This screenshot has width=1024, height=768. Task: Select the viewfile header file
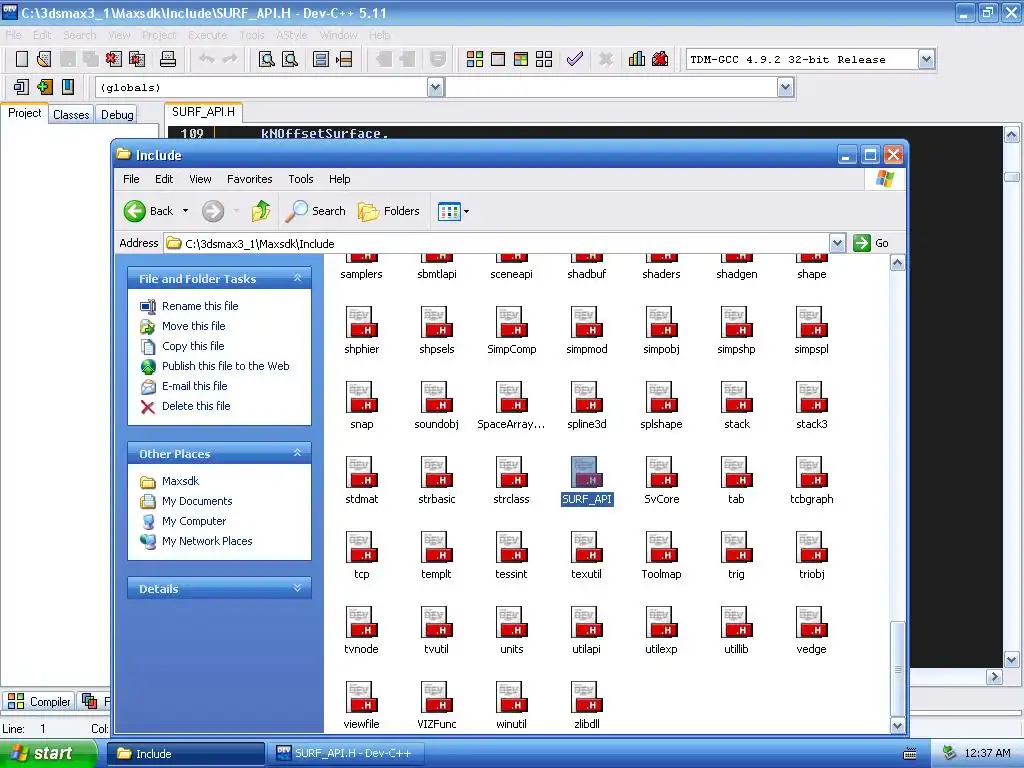coord(361,705)
